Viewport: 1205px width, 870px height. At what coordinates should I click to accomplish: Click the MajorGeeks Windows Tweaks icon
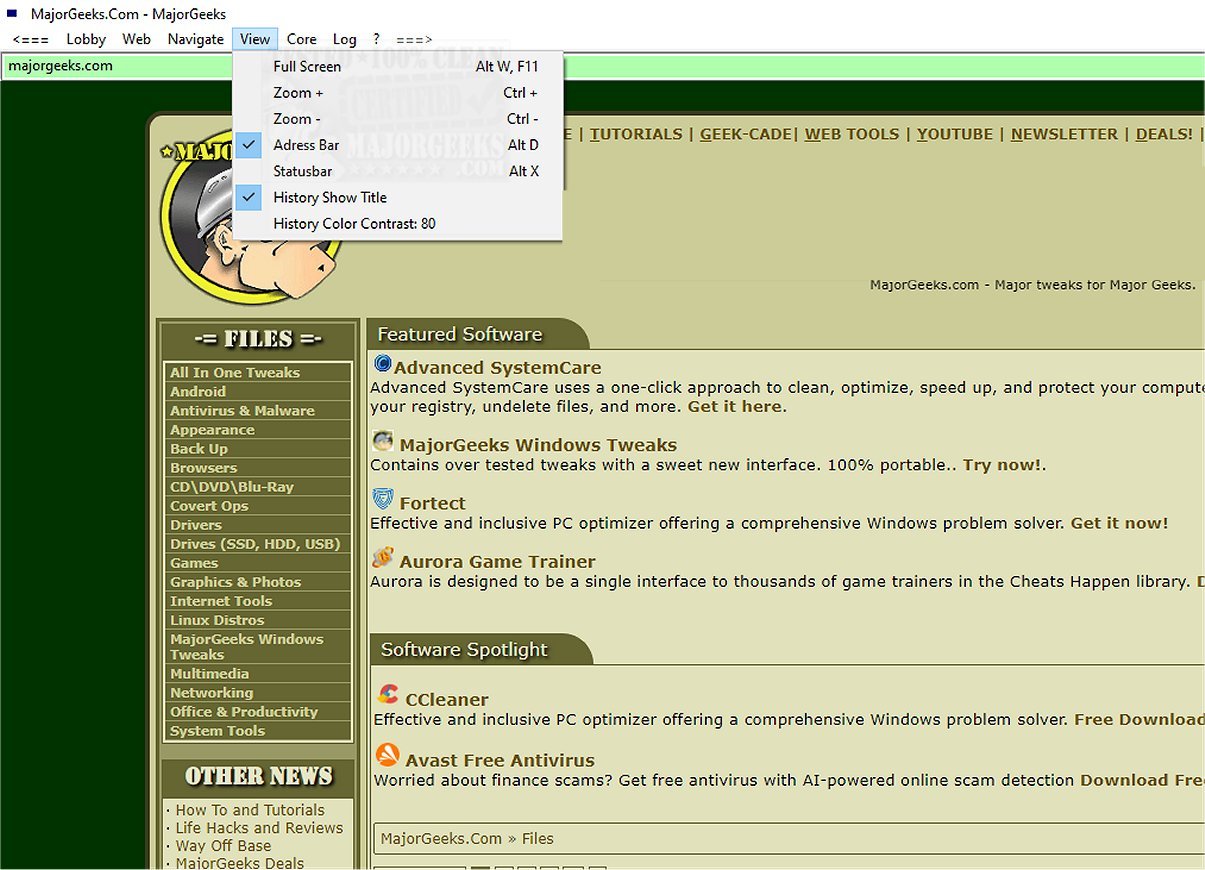pyautogui.click(x=383, y=441)
